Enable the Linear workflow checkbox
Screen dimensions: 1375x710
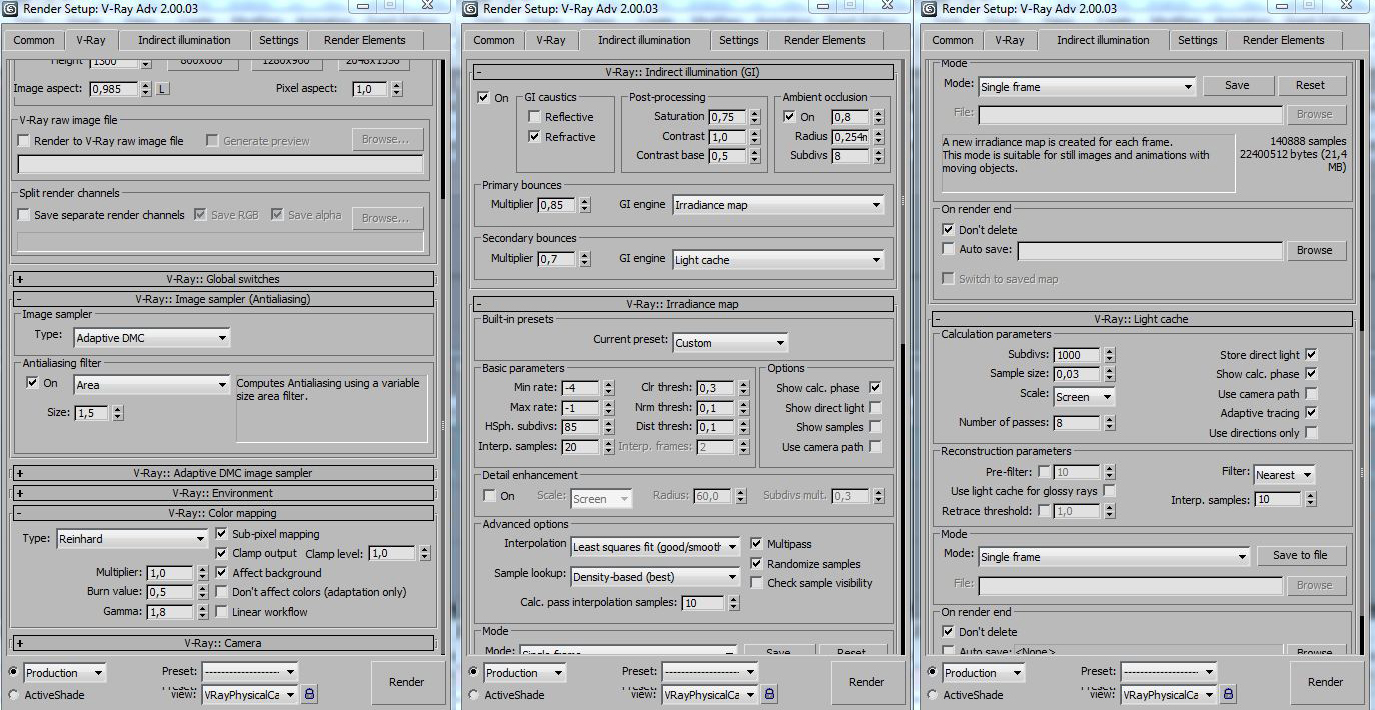pyautogui.click(x=222, y=612)
